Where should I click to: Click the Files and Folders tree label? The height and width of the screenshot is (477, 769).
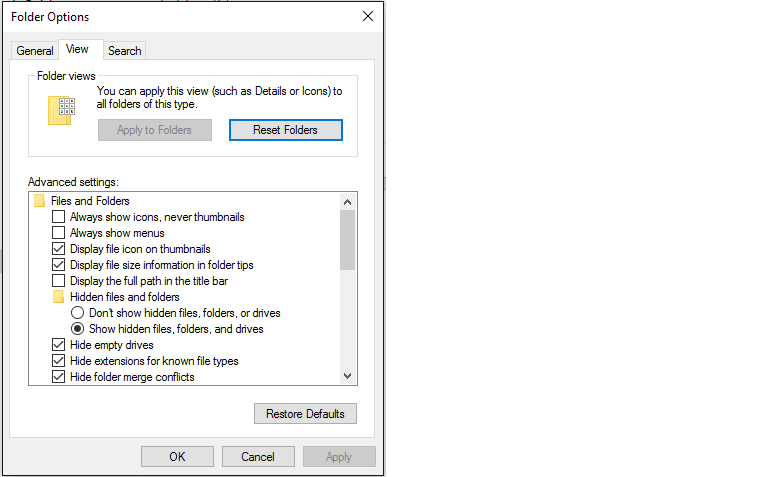(90, 201)
